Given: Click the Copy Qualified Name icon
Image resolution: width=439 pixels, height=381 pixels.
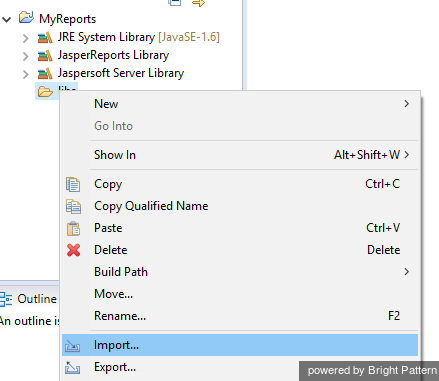Looking at the screenshot, I should tap(73, 206).
